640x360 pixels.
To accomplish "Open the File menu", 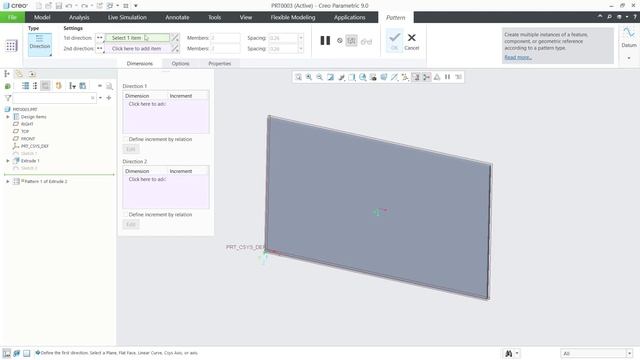I will 12,17.
